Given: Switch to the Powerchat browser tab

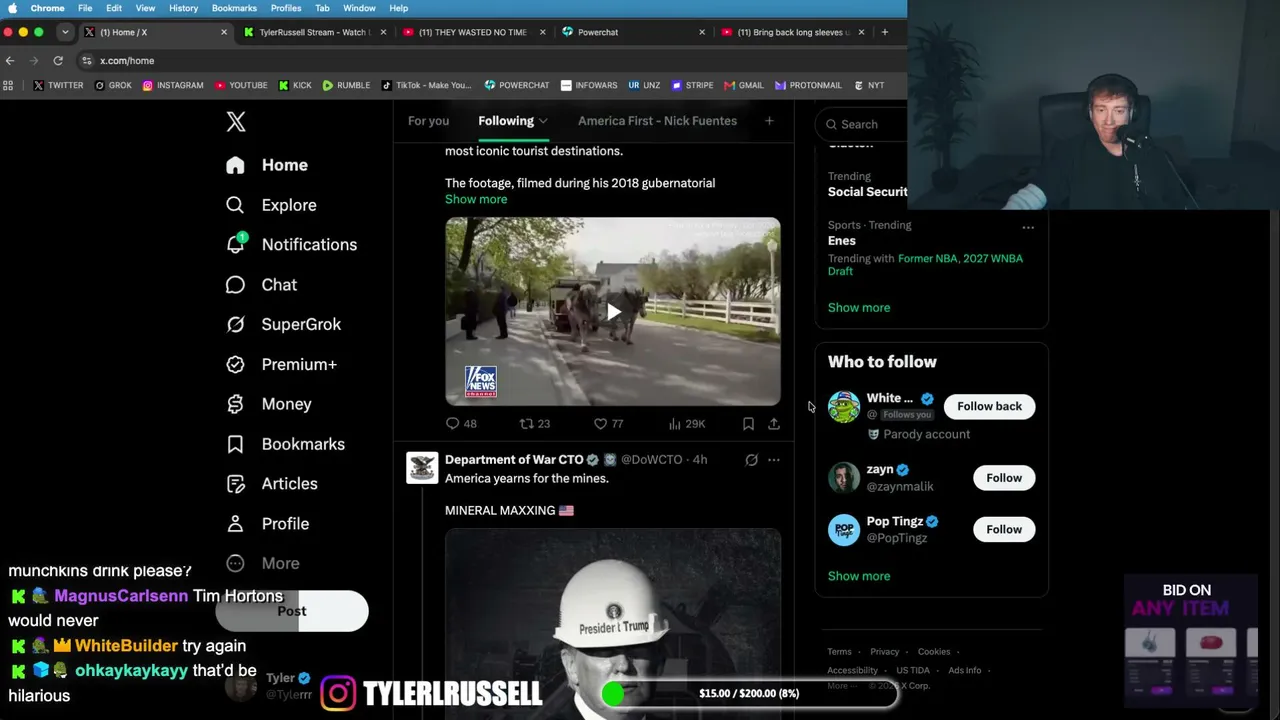Looking at the screenshot, I should click(633, 32).
